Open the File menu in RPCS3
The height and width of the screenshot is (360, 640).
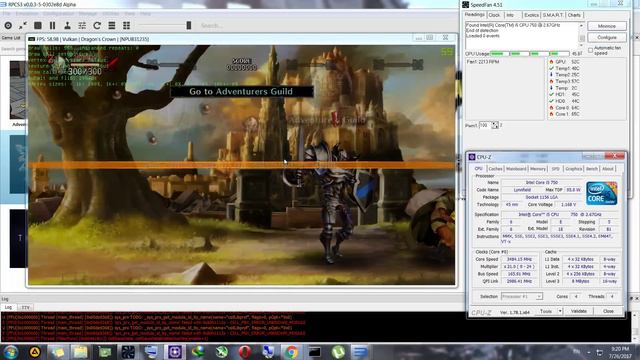(x=7, y=13)
